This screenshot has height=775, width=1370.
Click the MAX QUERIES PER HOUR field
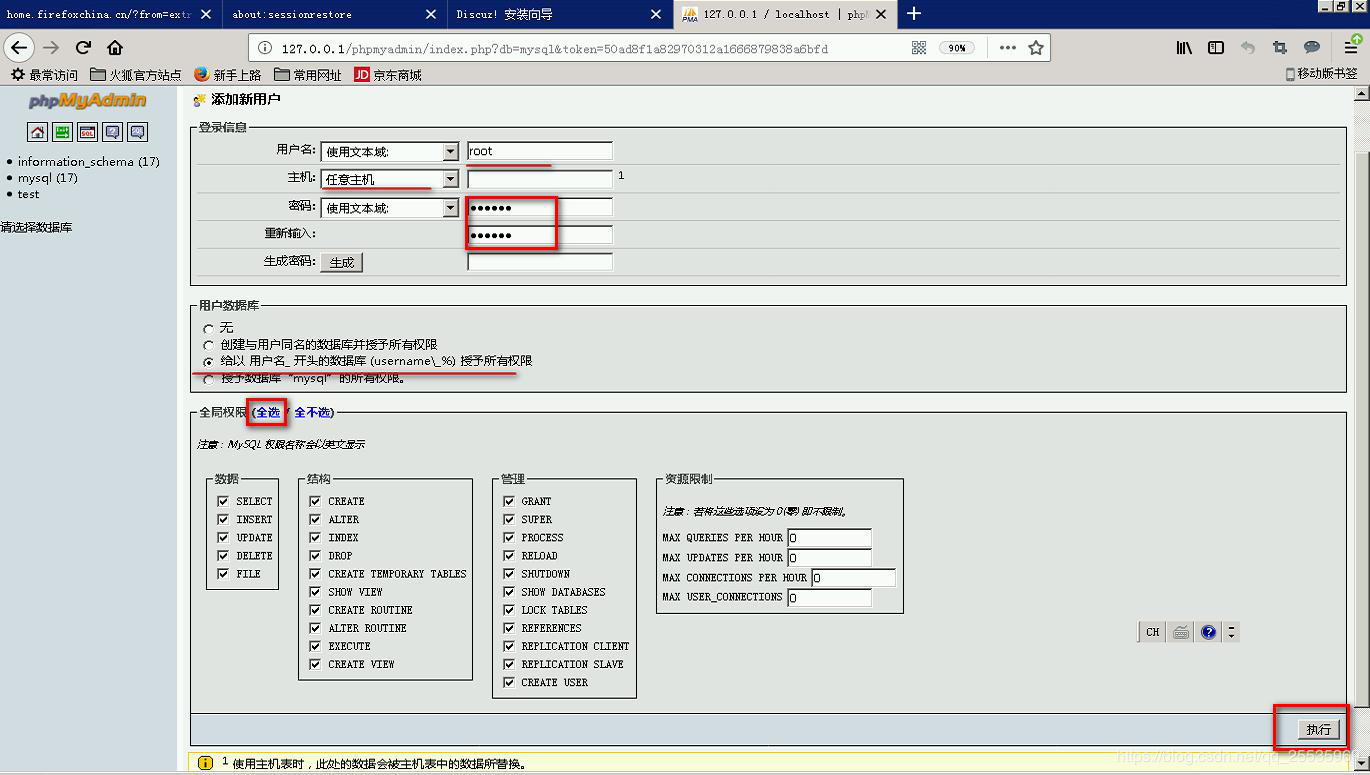coord(829,538)
